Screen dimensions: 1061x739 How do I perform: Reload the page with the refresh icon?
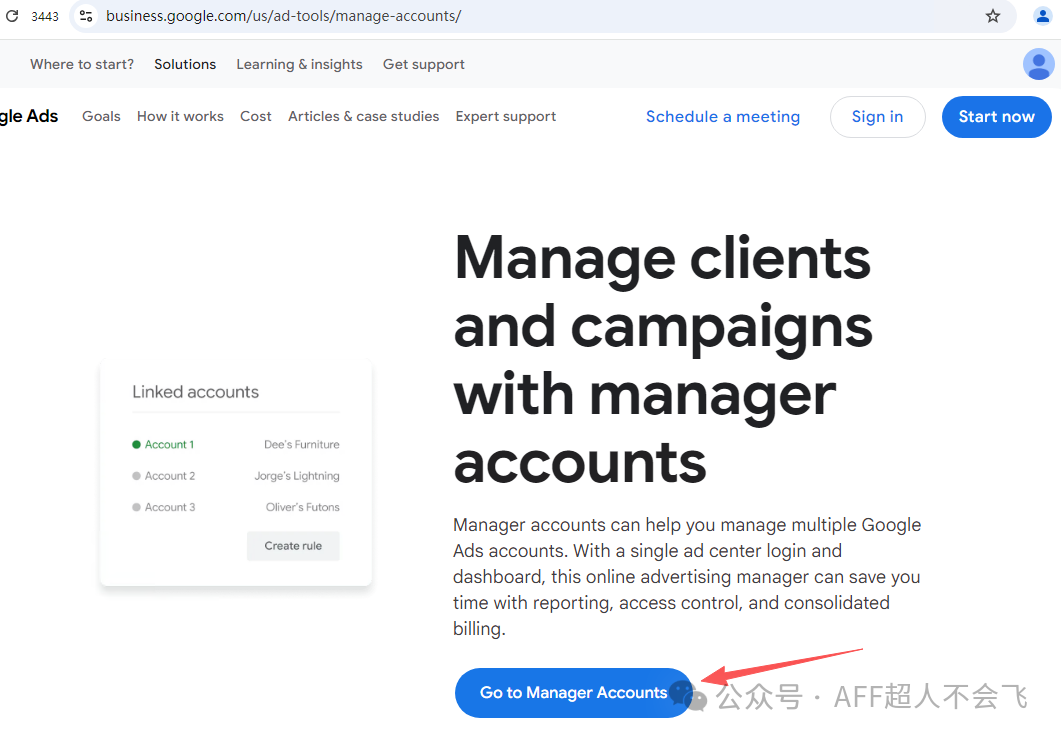(x=12, y=16)
